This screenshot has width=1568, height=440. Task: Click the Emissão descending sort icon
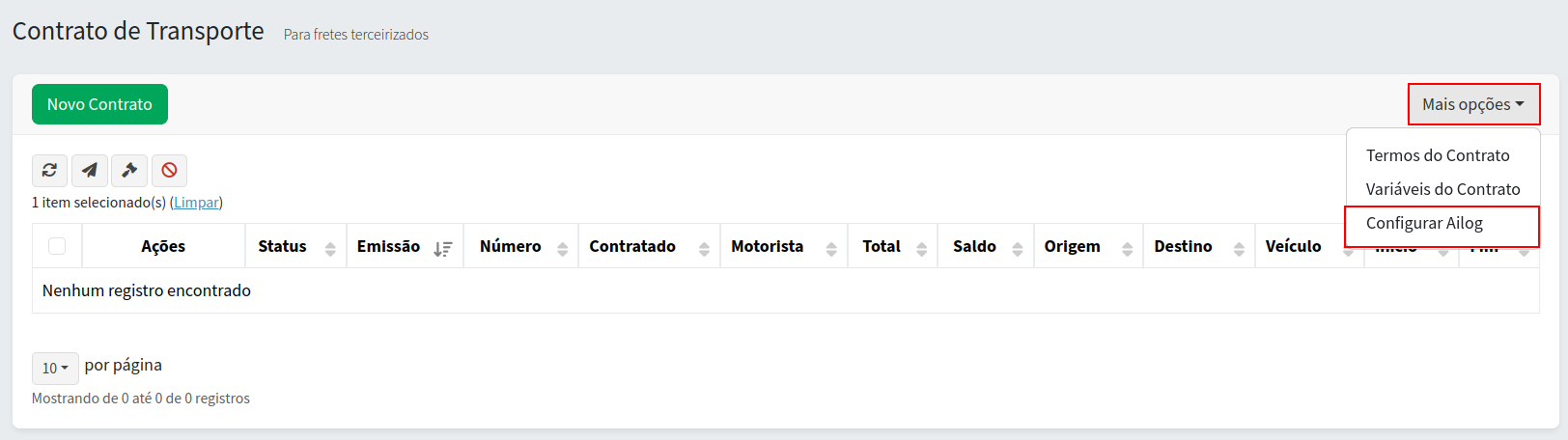pos(442,249)
